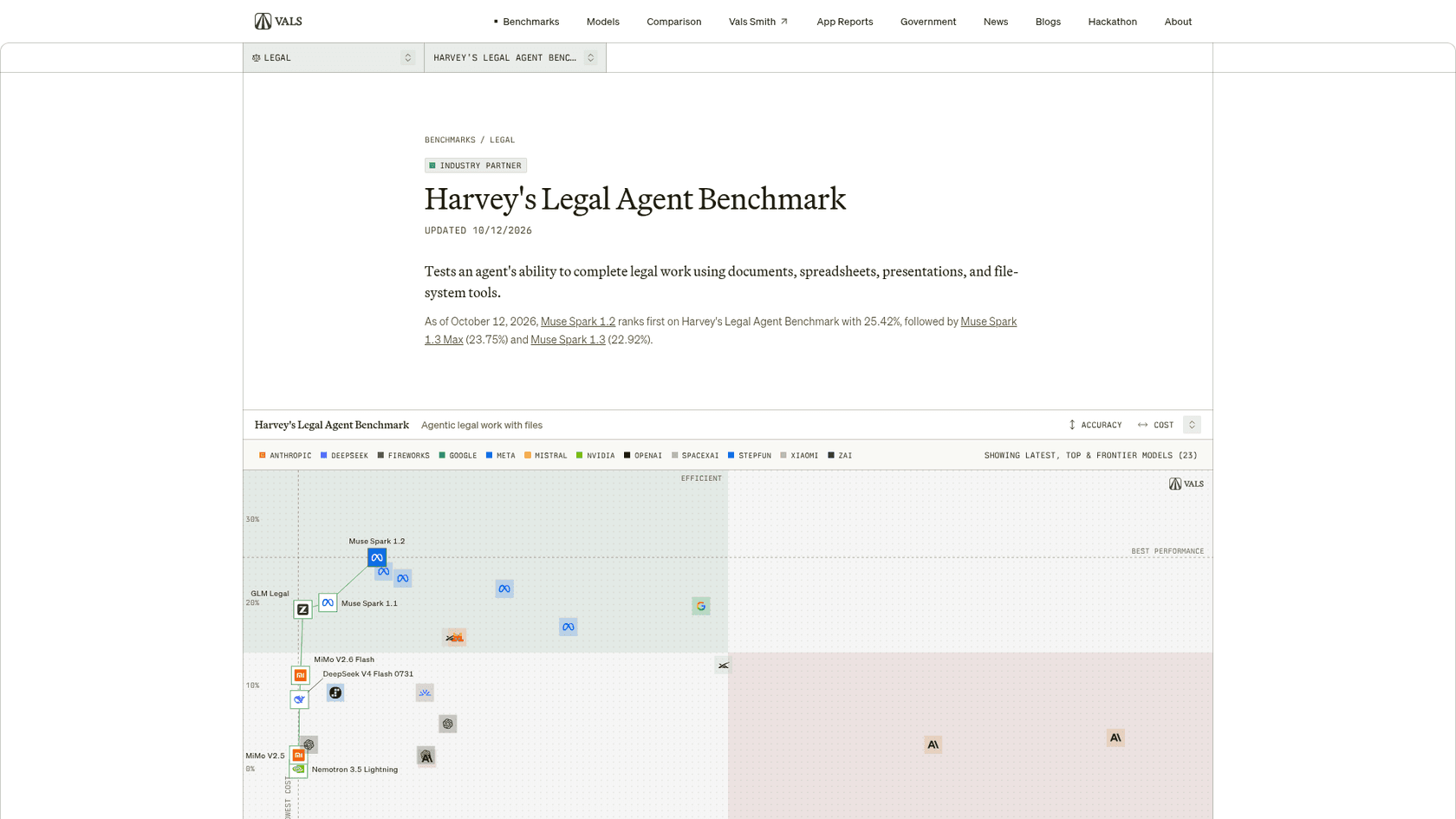The height and width of the screenshot is (819, 1456).
Task: Toggle the DeepSeek legend filter
Action: [x=344, y=455]
